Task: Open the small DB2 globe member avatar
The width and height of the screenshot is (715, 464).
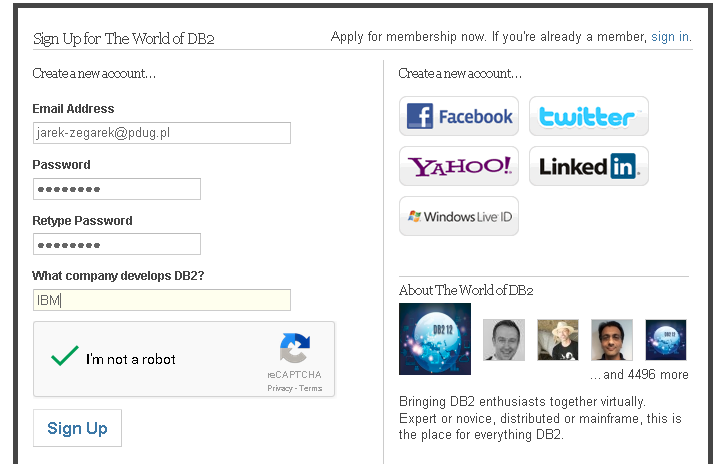Action: click(x=666, y=340)
